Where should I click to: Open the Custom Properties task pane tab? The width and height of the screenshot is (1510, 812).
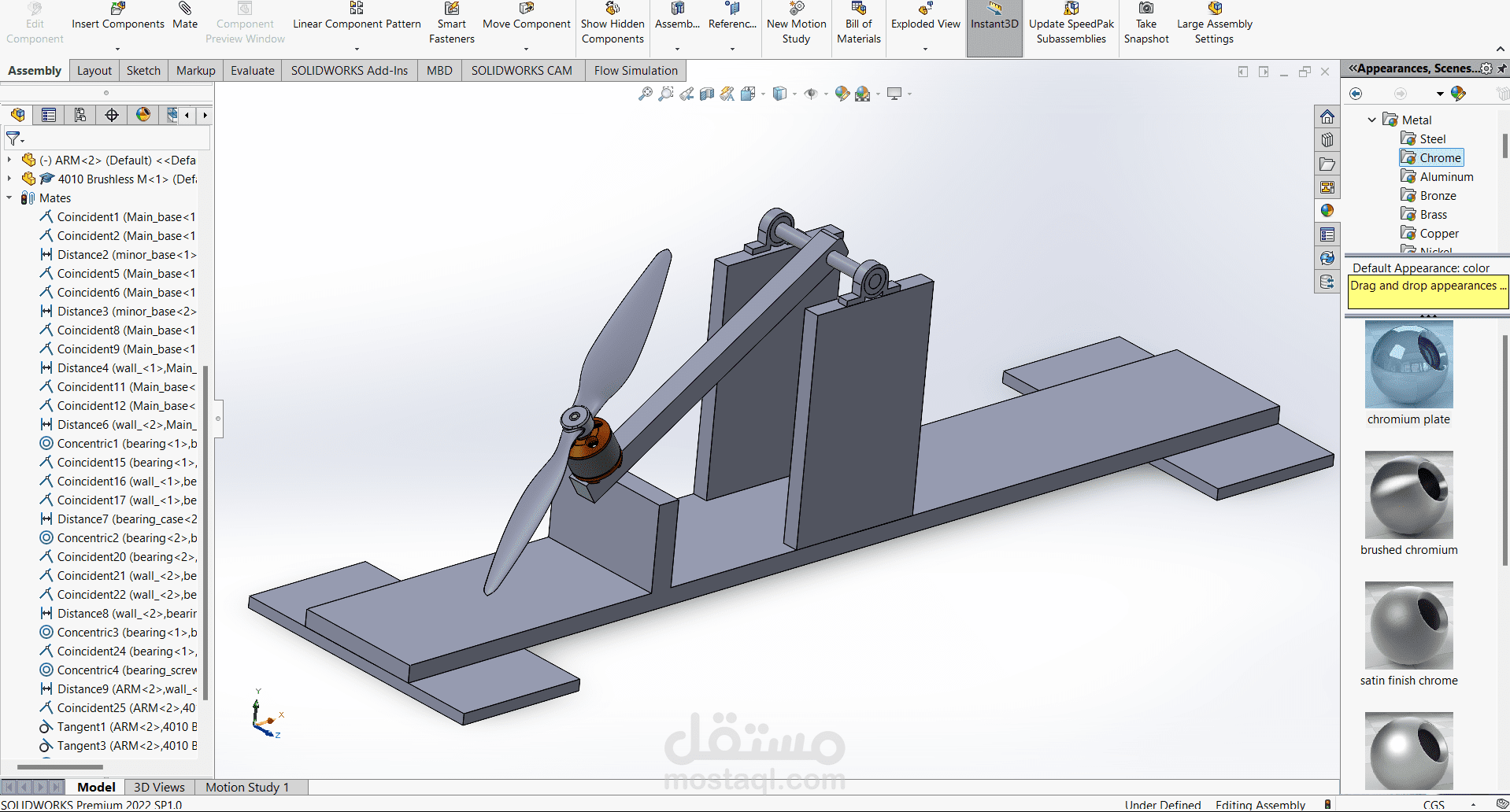pyautogui.click(x=1327, y=234)
